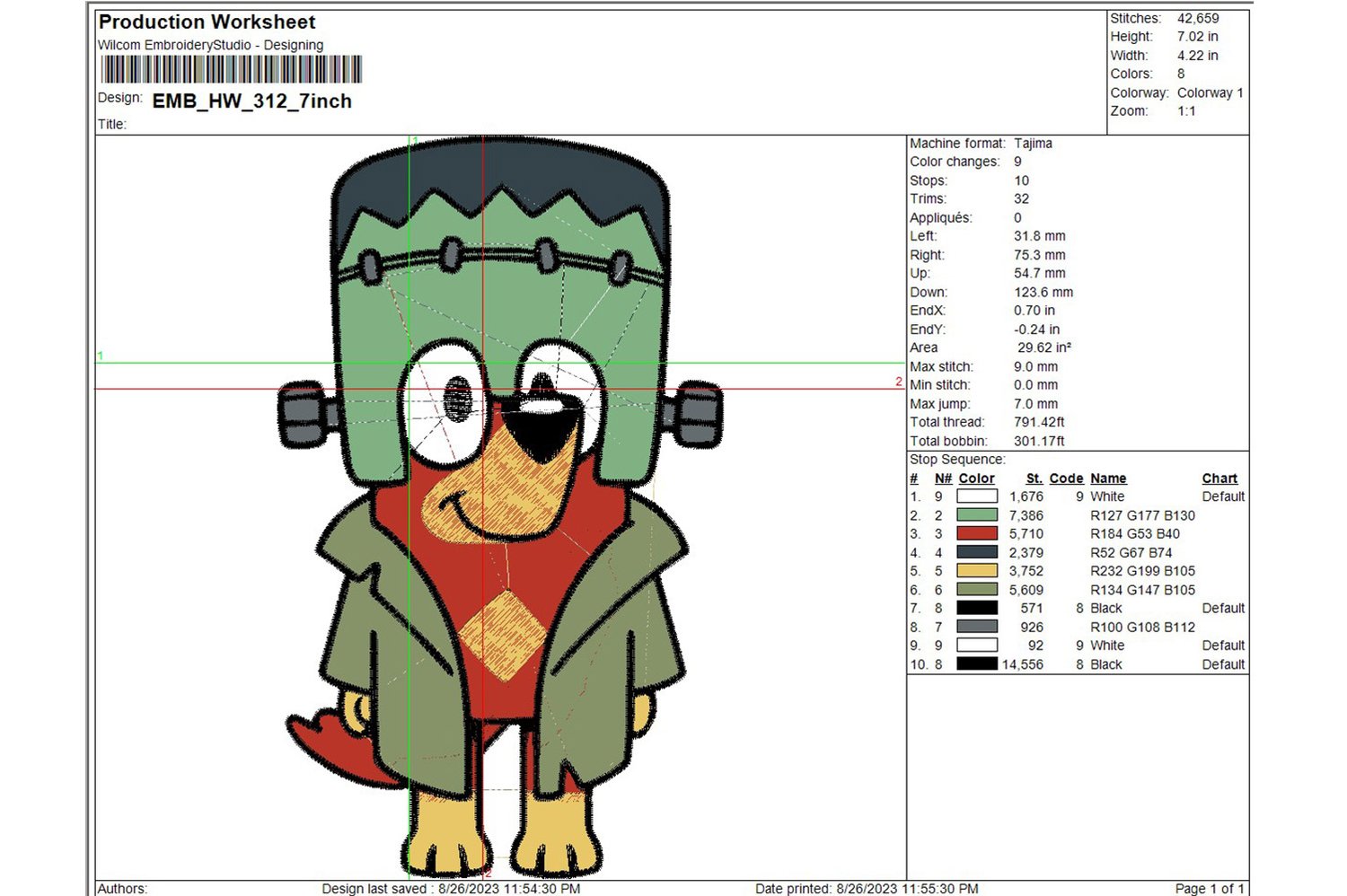Click the "Production Worksheet" heading
Image resolution: width=1347 pixels, height=896 pixels.
[x=207, y=22]
